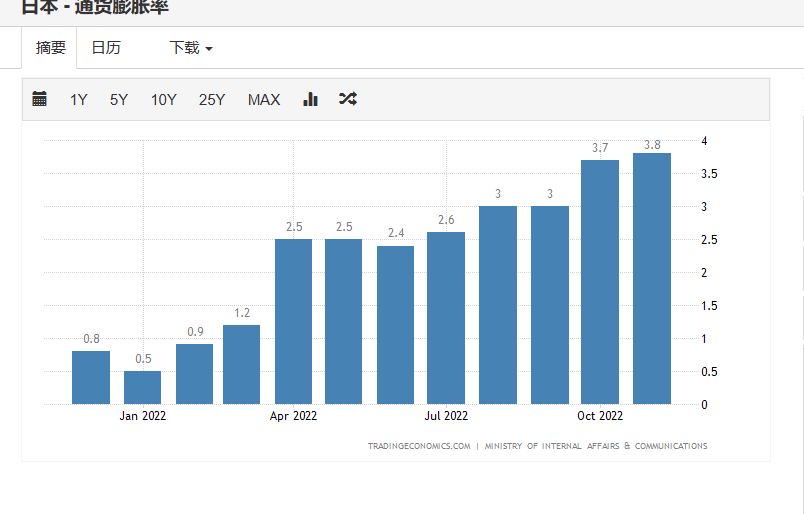The width and height of the screenshot is (804, 514).
Task: Visit the TRADINGECONOMICS.COM source link
Action: tap(419, 446)
